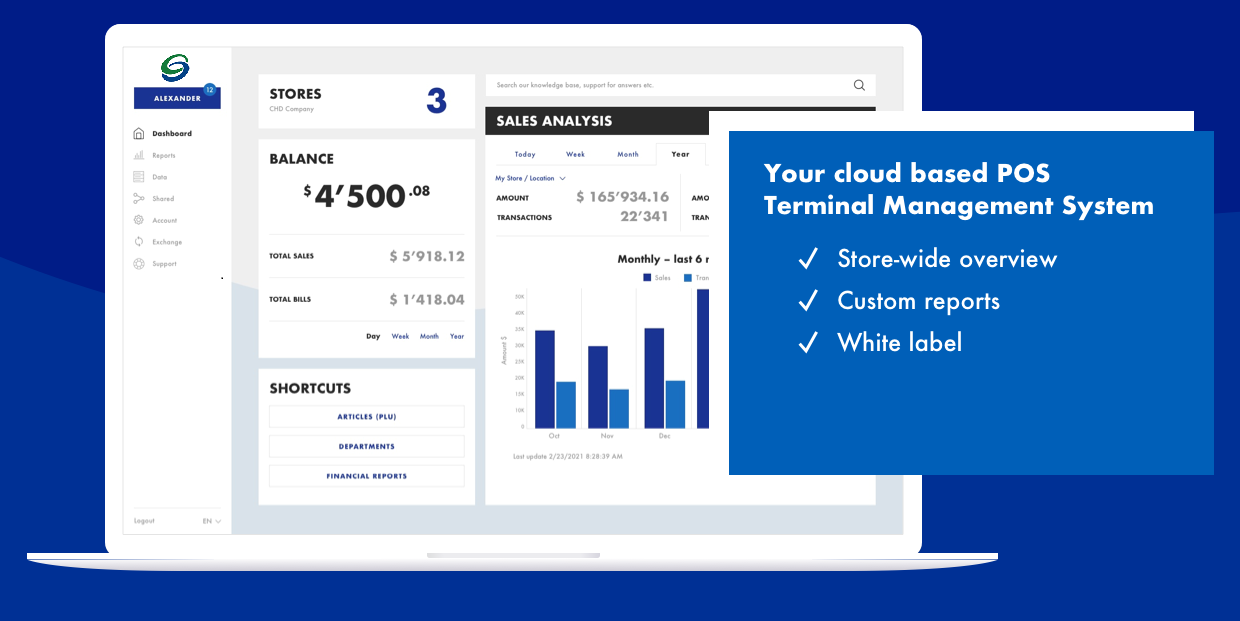Click the Dashboard home icon

coord(139,133)
